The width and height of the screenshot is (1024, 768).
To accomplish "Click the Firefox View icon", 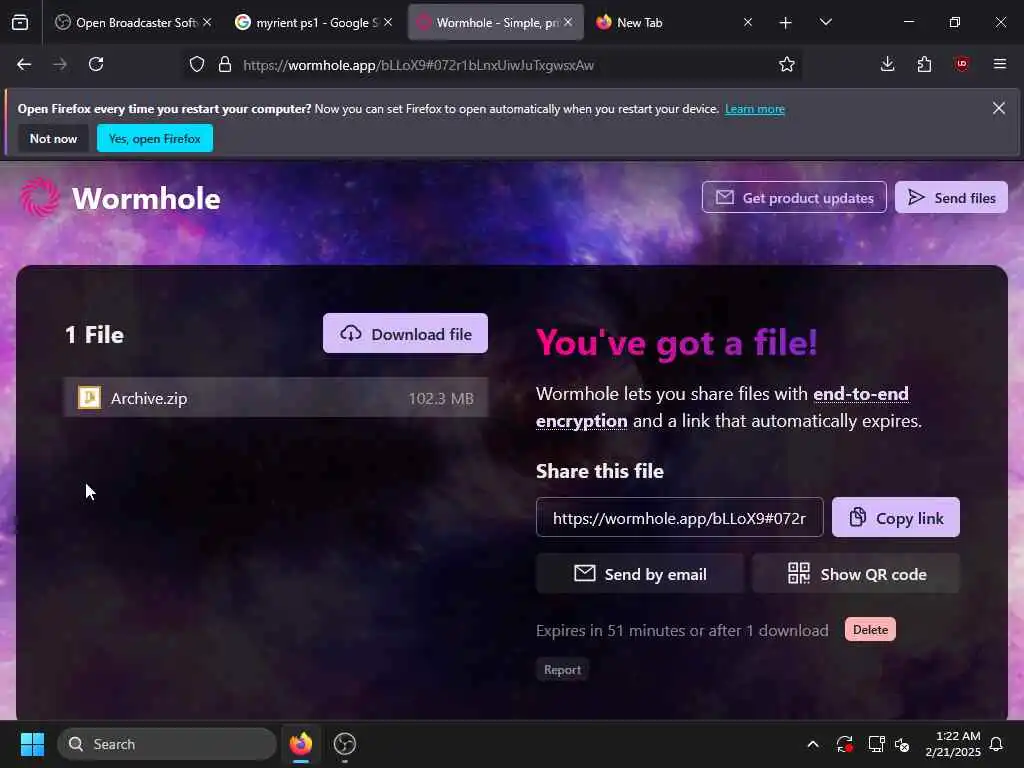I will click(x=20, y=23).
